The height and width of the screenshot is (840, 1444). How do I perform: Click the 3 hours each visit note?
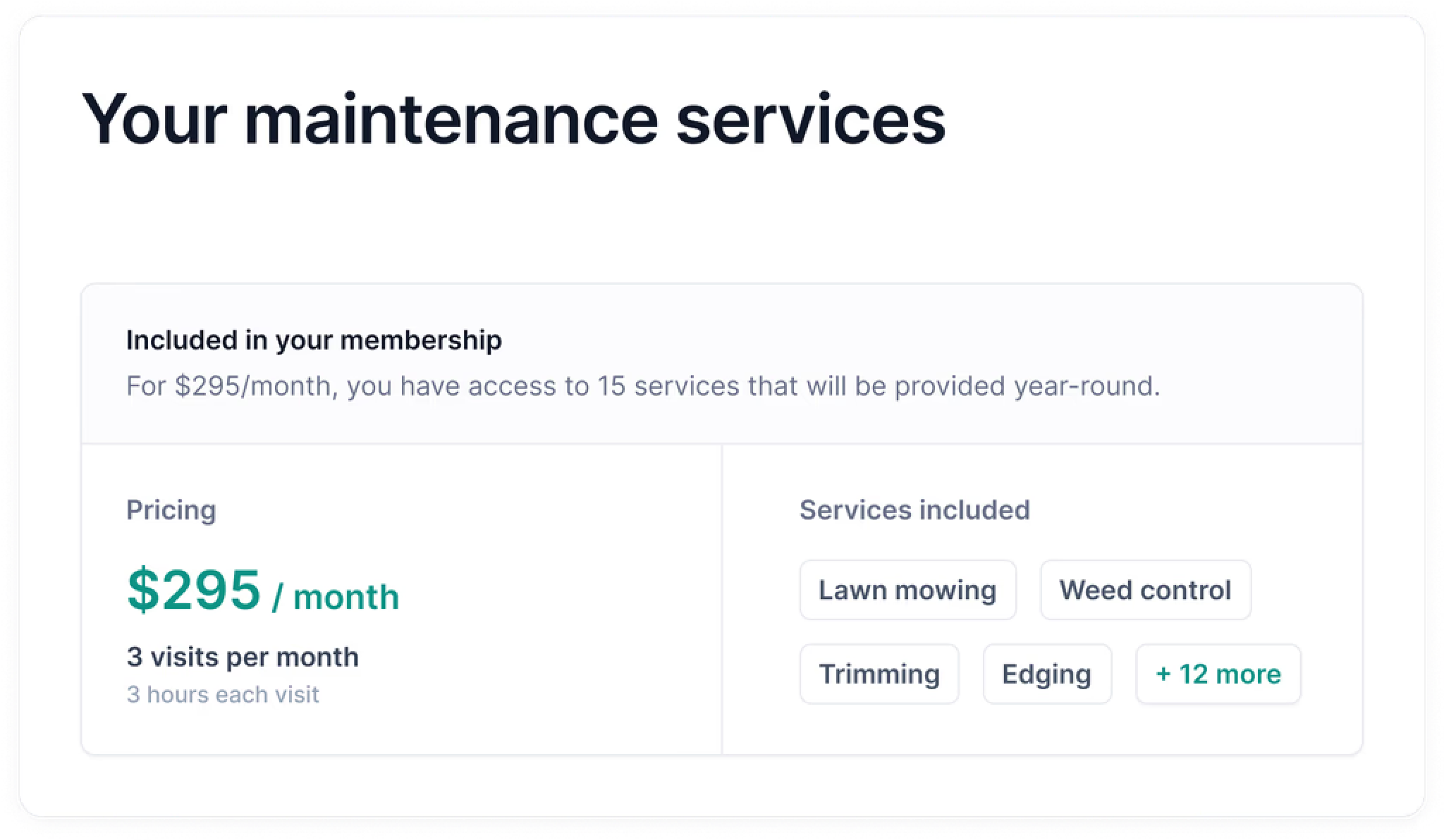(x=223, y=695)
